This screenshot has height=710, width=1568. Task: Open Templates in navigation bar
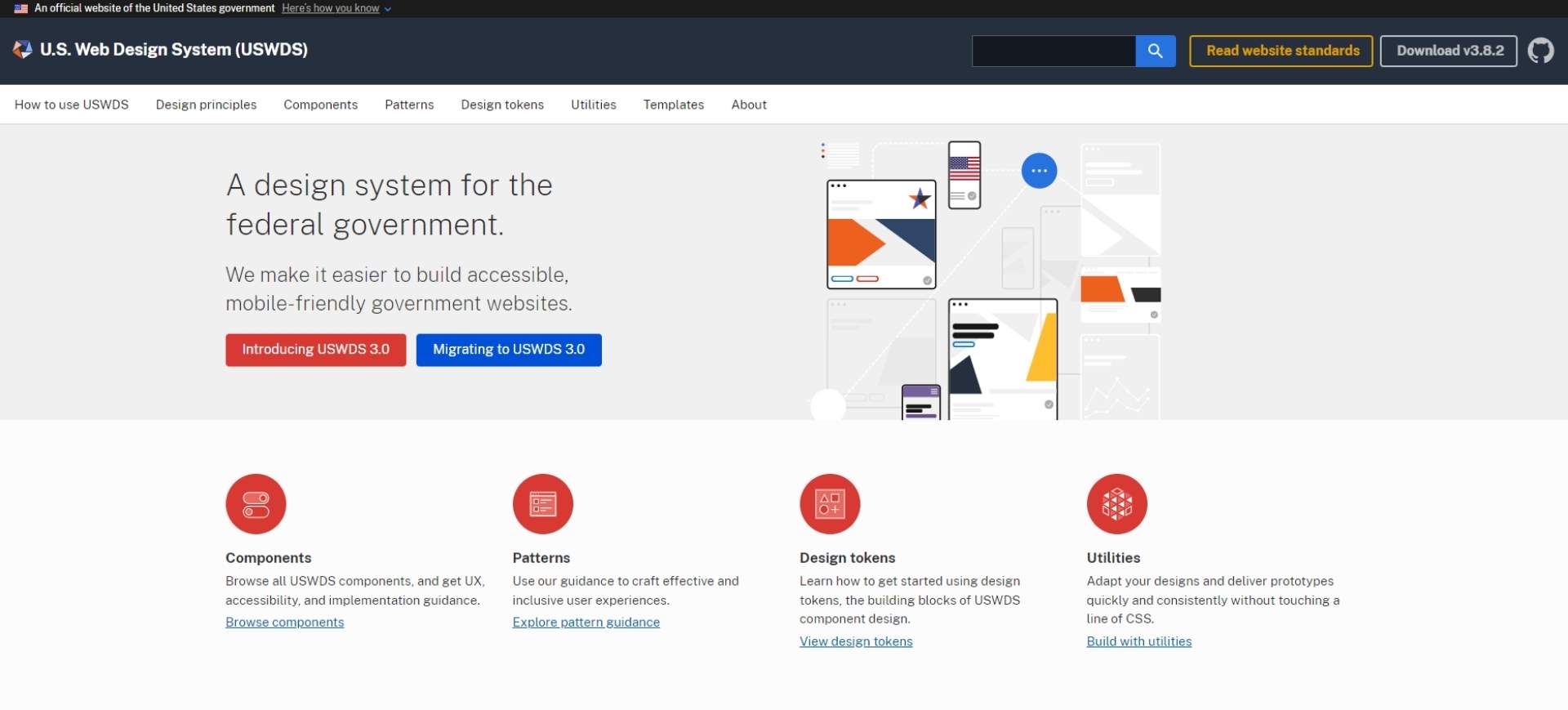click(674, 105)
